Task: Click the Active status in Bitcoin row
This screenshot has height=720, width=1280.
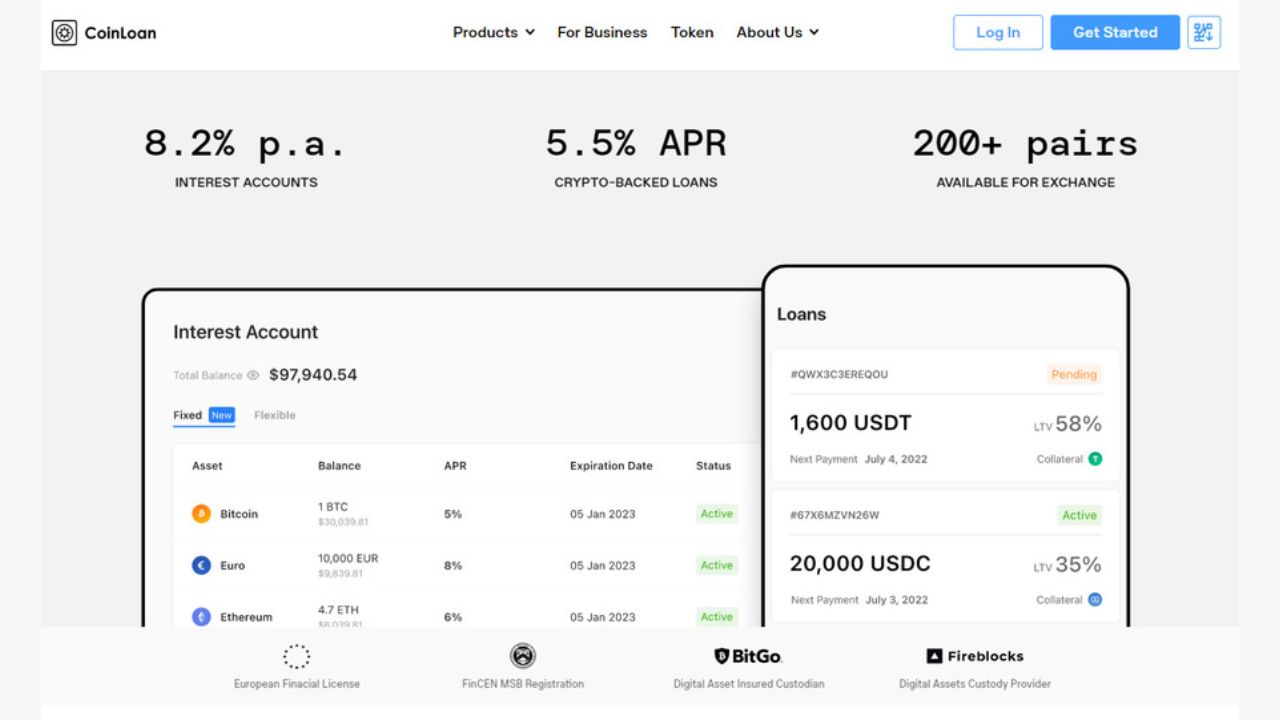Action: (717, 514)
